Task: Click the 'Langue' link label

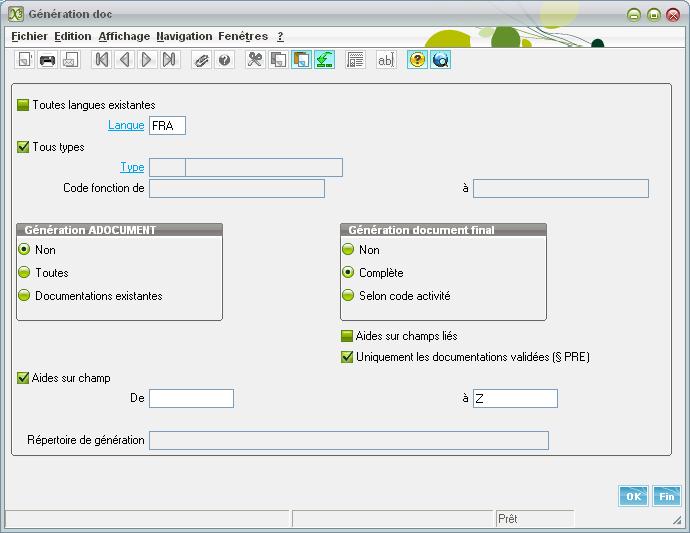Action: pyautogui.click(x=126, y=126)
